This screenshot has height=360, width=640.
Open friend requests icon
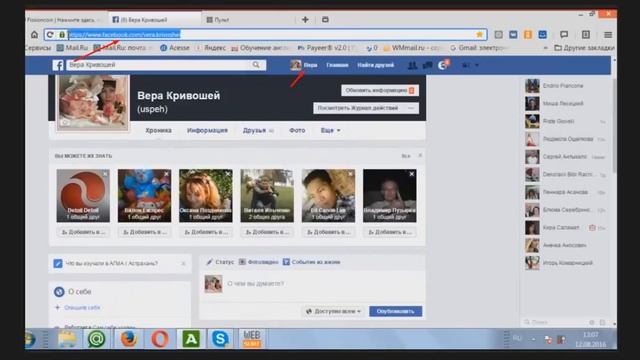coord(412,65)
